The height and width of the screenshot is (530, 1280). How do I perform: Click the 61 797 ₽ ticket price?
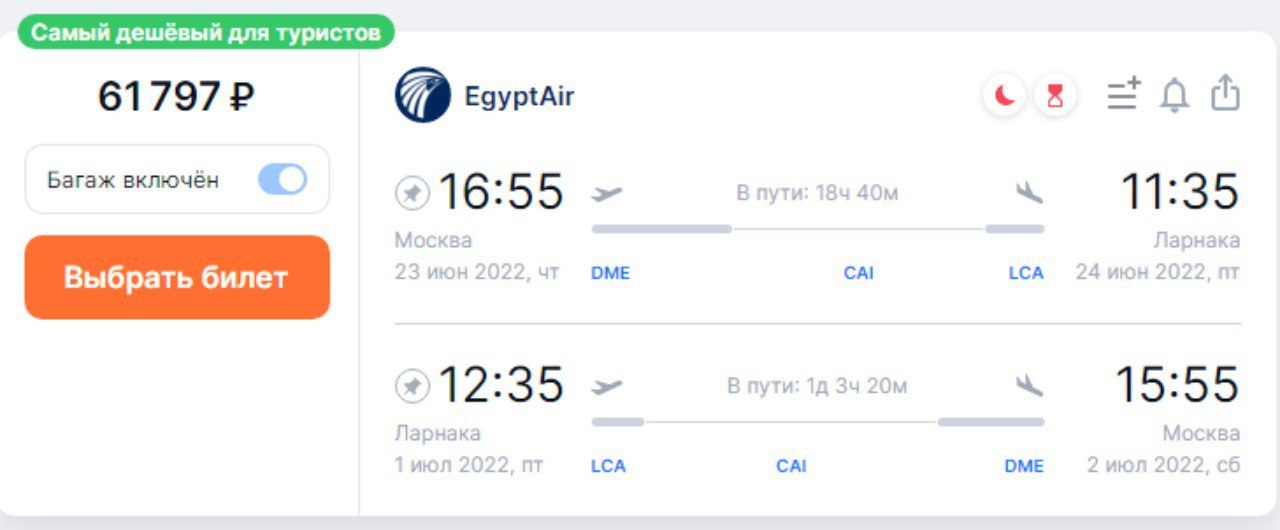[176, 97]
